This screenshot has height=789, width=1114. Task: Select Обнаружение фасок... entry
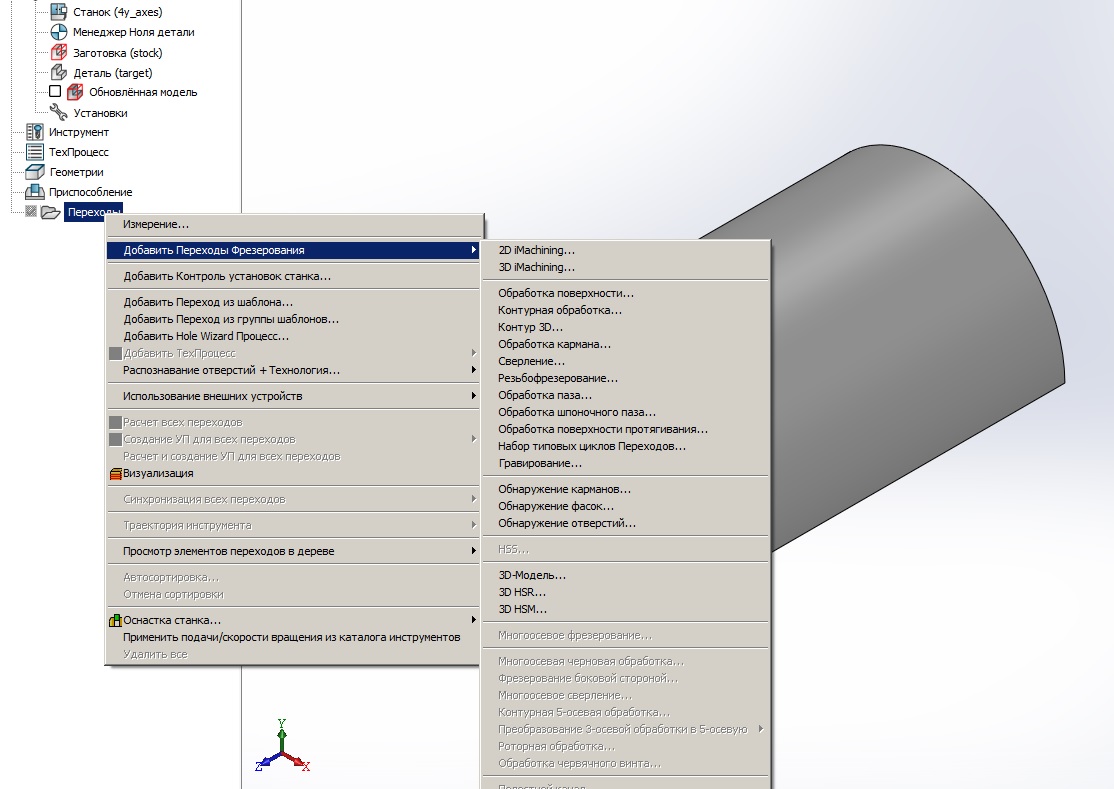point(625,506)
